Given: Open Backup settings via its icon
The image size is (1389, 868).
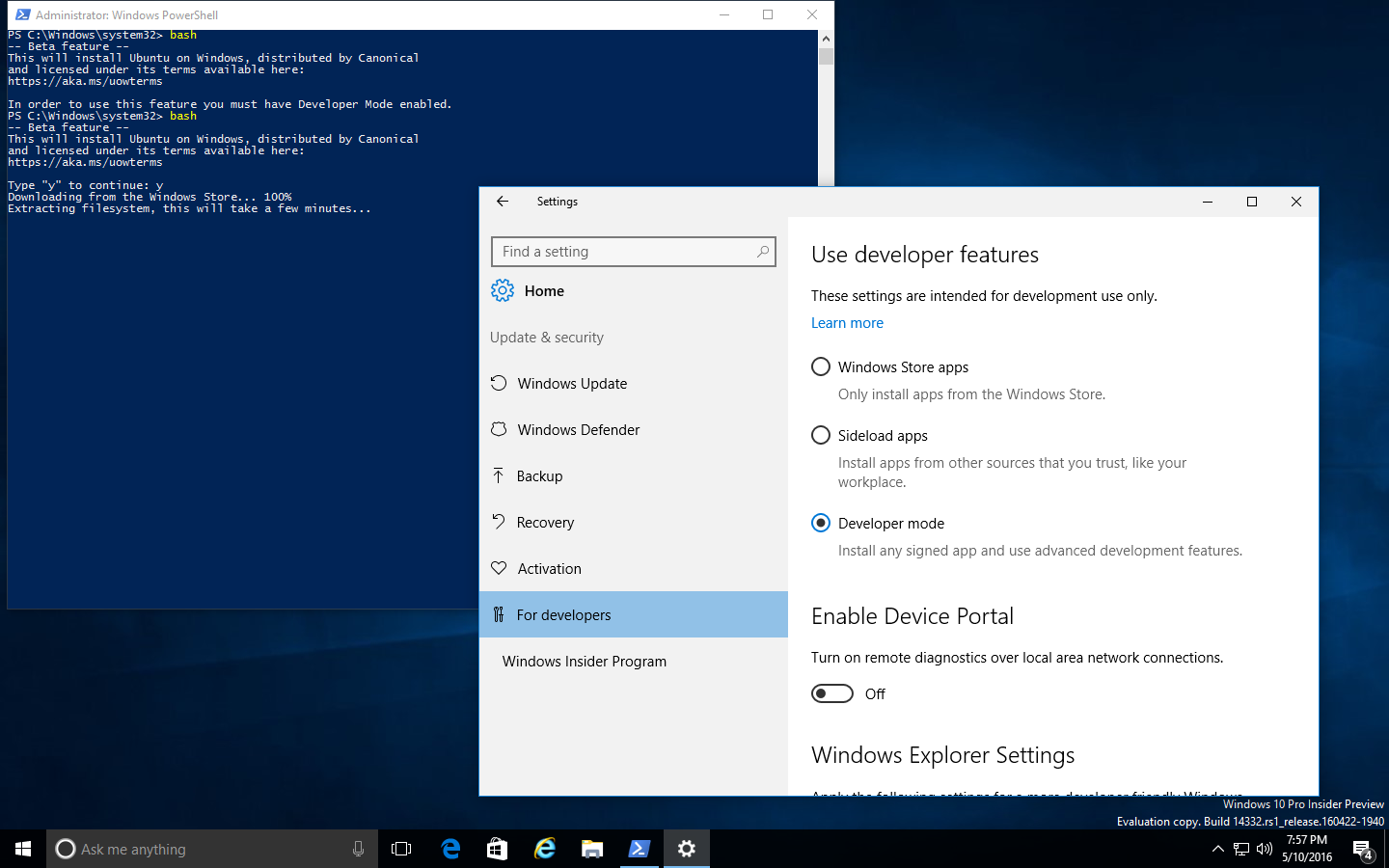Looking at the screenshot, I should [x=499, y=475].
